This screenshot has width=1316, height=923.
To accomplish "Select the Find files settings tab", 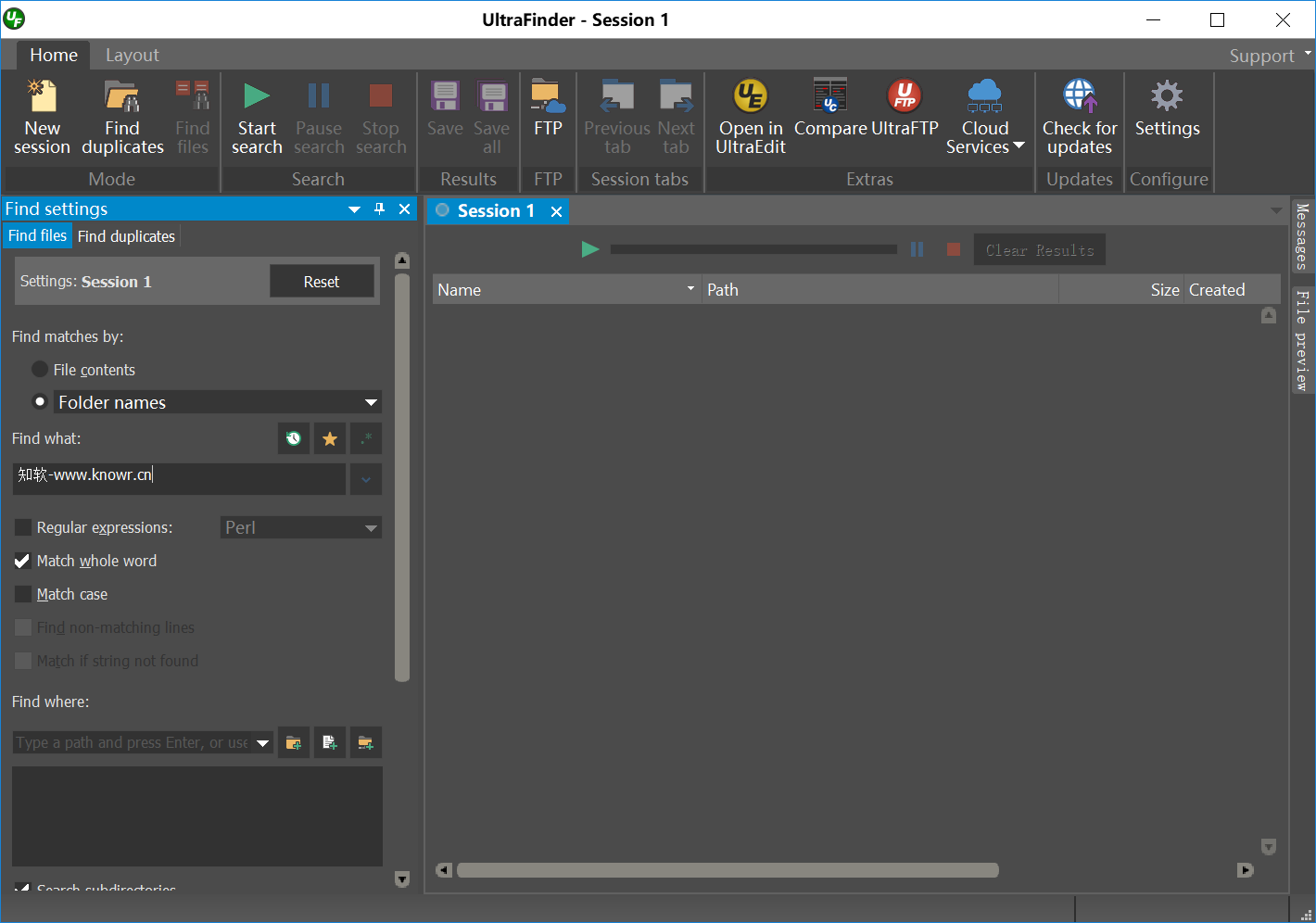I will pos(37,235).
